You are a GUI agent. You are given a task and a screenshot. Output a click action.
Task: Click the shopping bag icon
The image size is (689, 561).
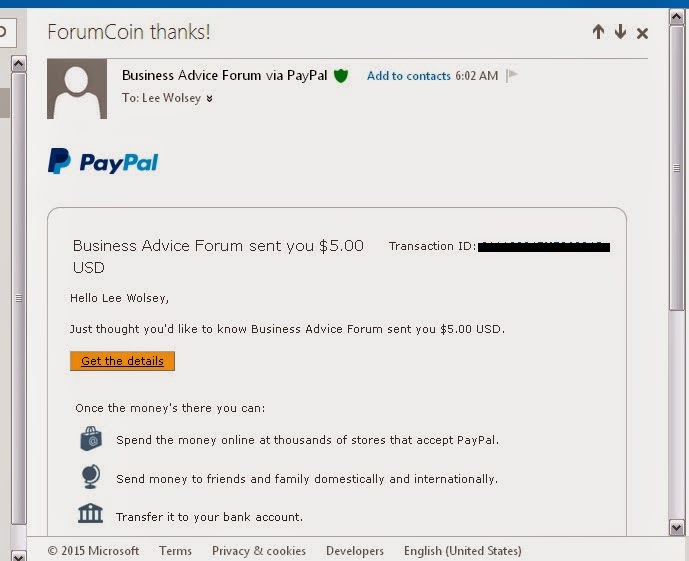tap(91, 438)
